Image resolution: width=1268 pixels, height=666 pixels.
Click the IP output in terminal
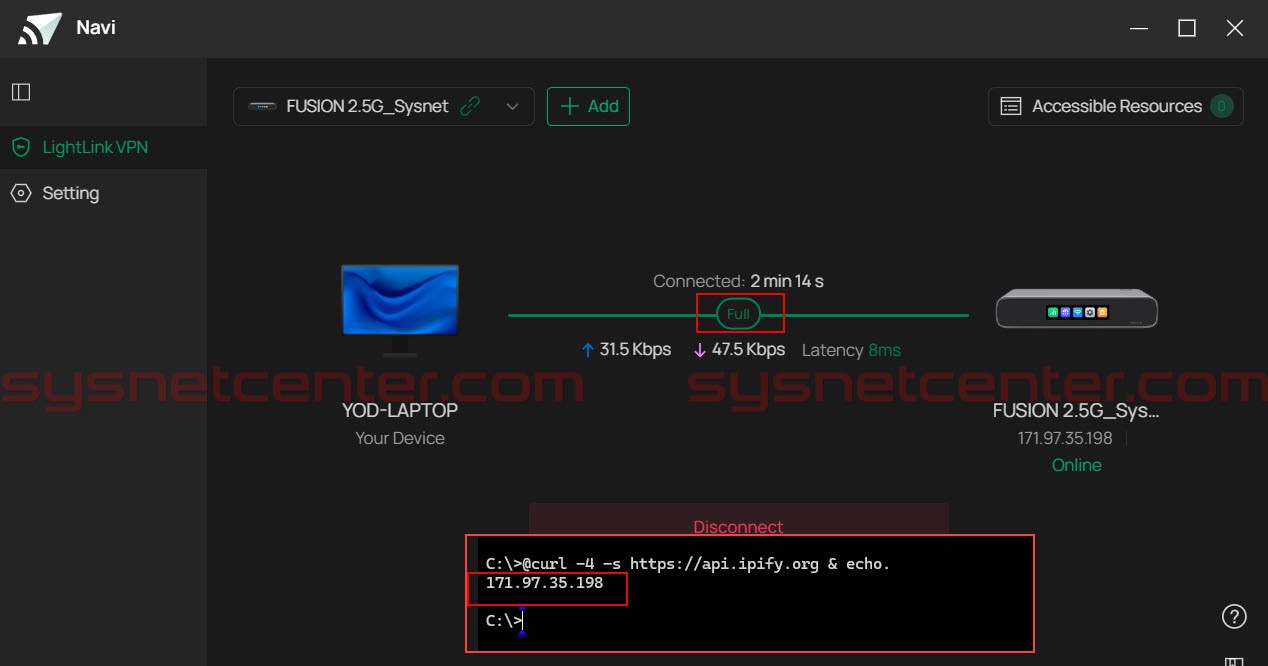pyautogui.click(x=545, y=583)
